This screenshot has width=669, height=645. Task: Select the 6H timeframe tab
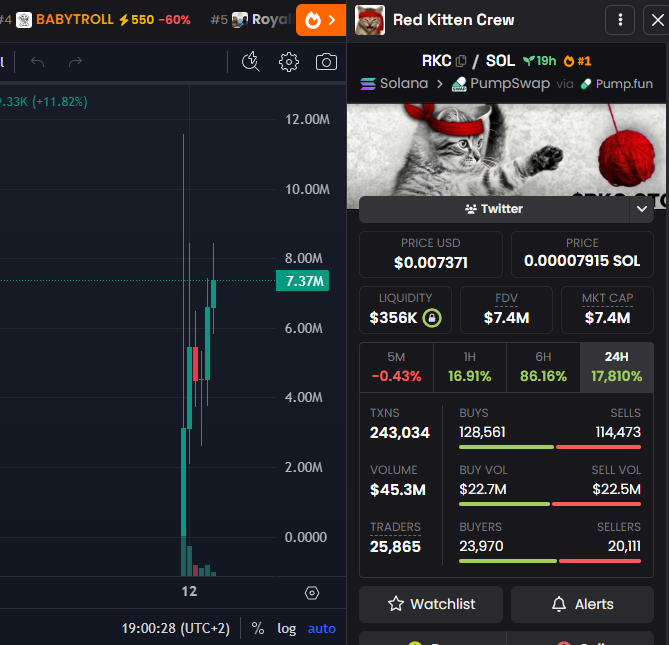click(x=543, y=367)
